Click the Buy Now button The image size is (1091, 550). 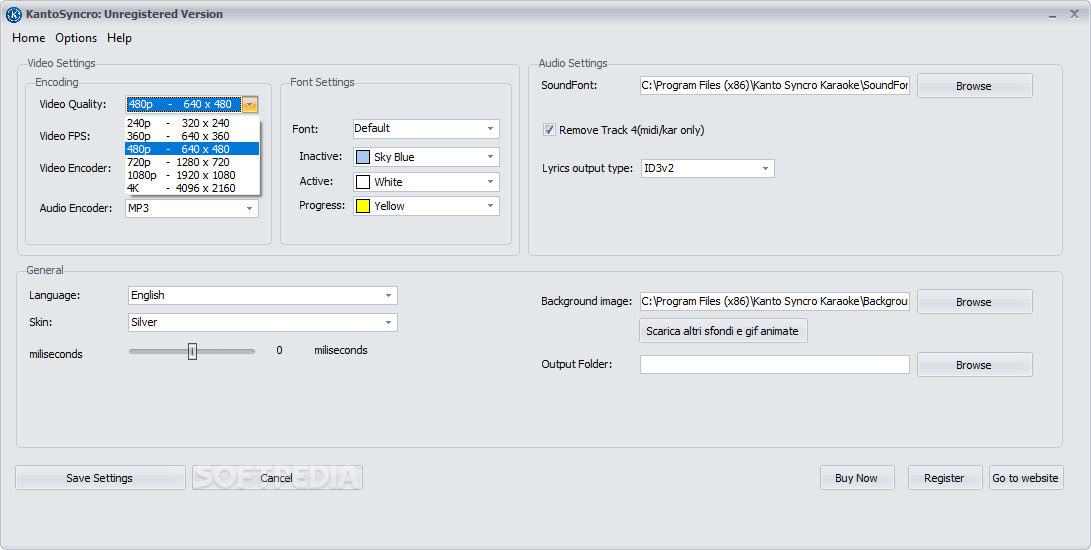[857, 478]
